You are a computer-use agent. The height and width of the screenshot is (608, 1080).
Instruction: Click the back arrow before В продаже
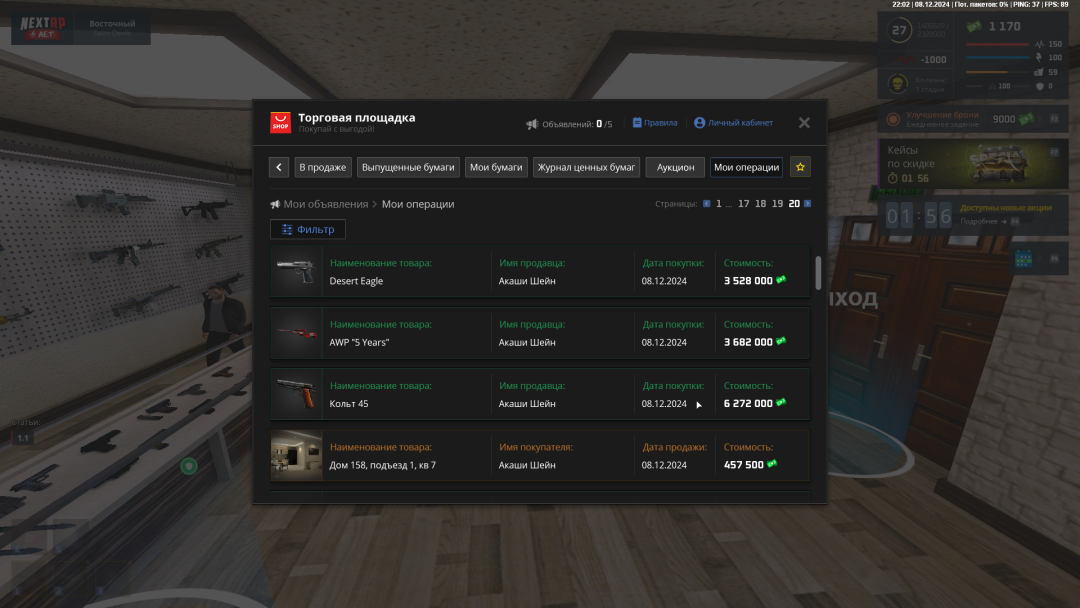280,167
